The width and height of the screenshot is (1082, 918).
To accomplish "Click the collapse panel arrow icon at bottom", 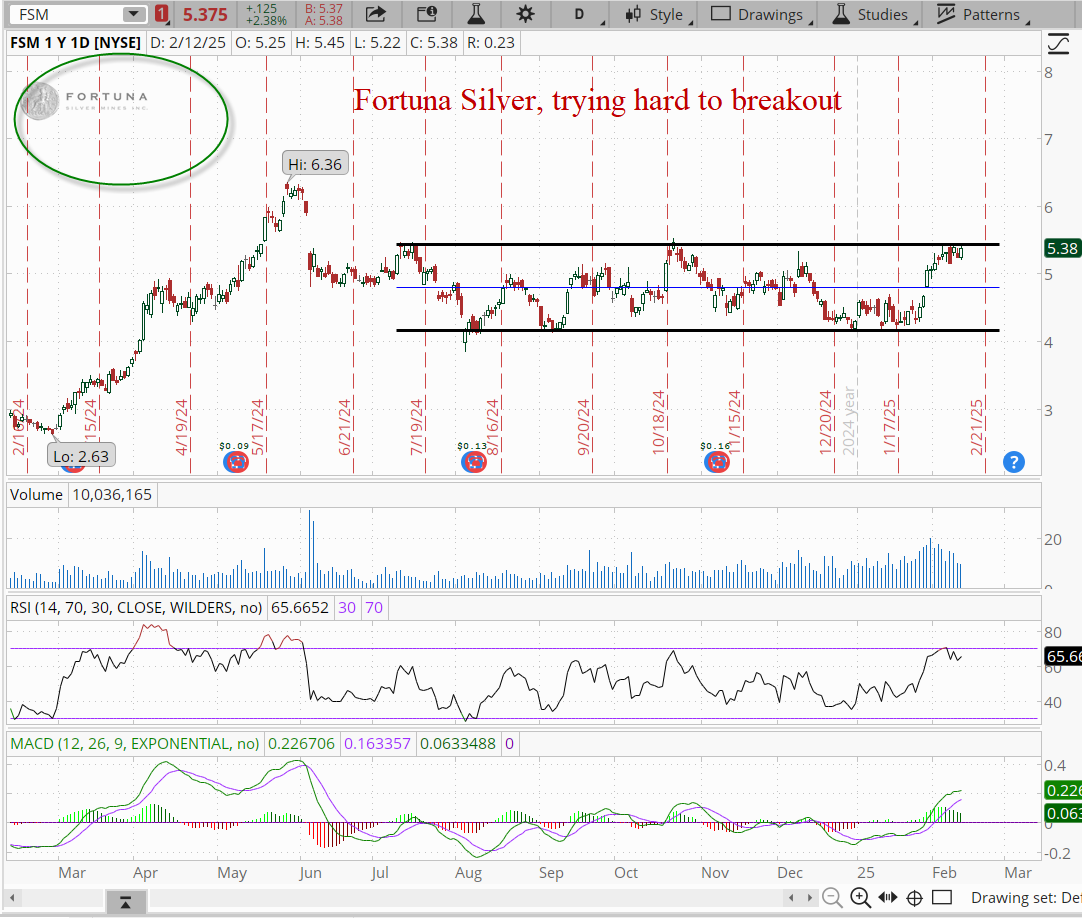I will tap(126, 901).
